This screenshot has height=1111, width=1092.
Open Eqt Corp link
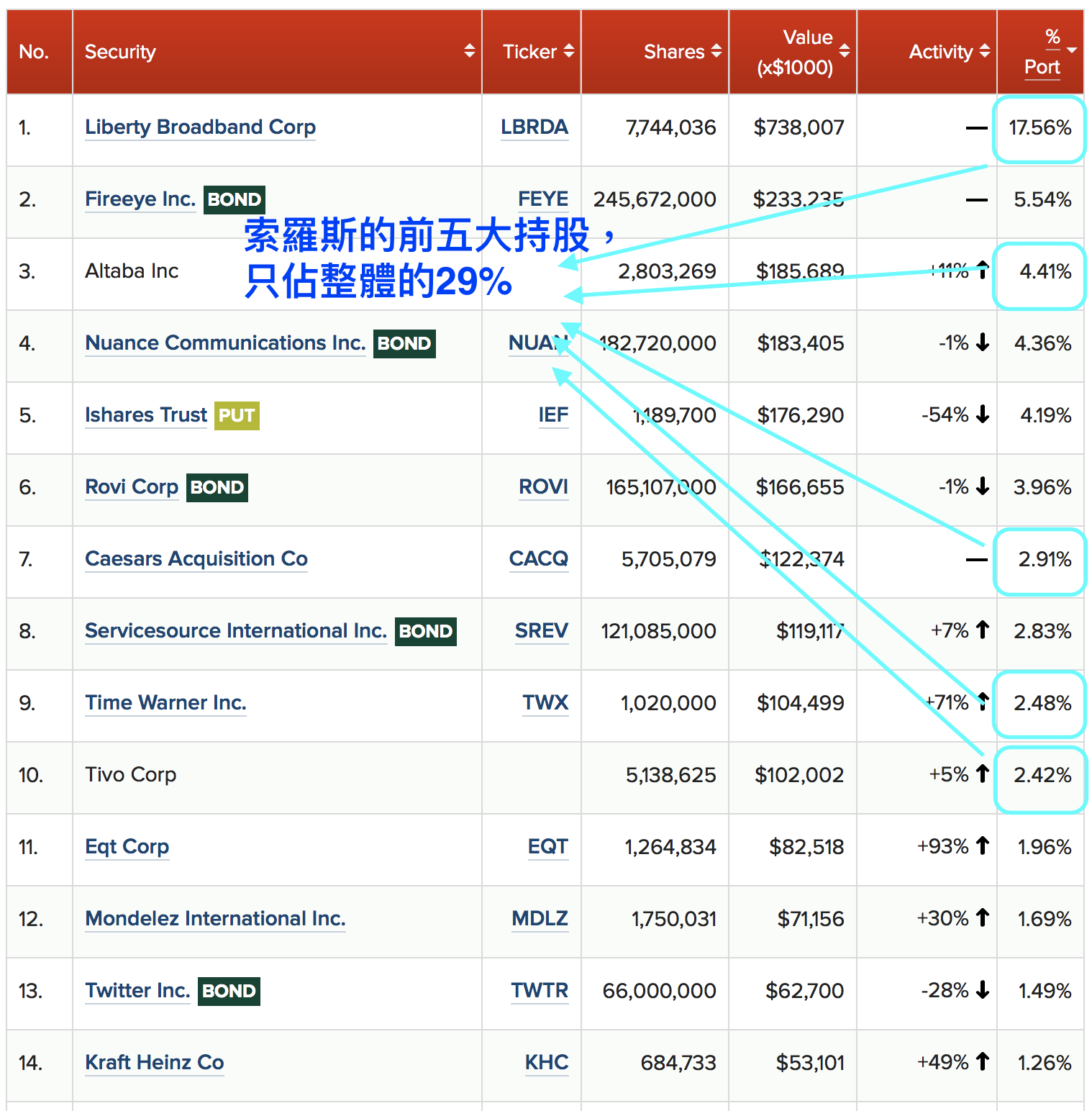(127, 847)
